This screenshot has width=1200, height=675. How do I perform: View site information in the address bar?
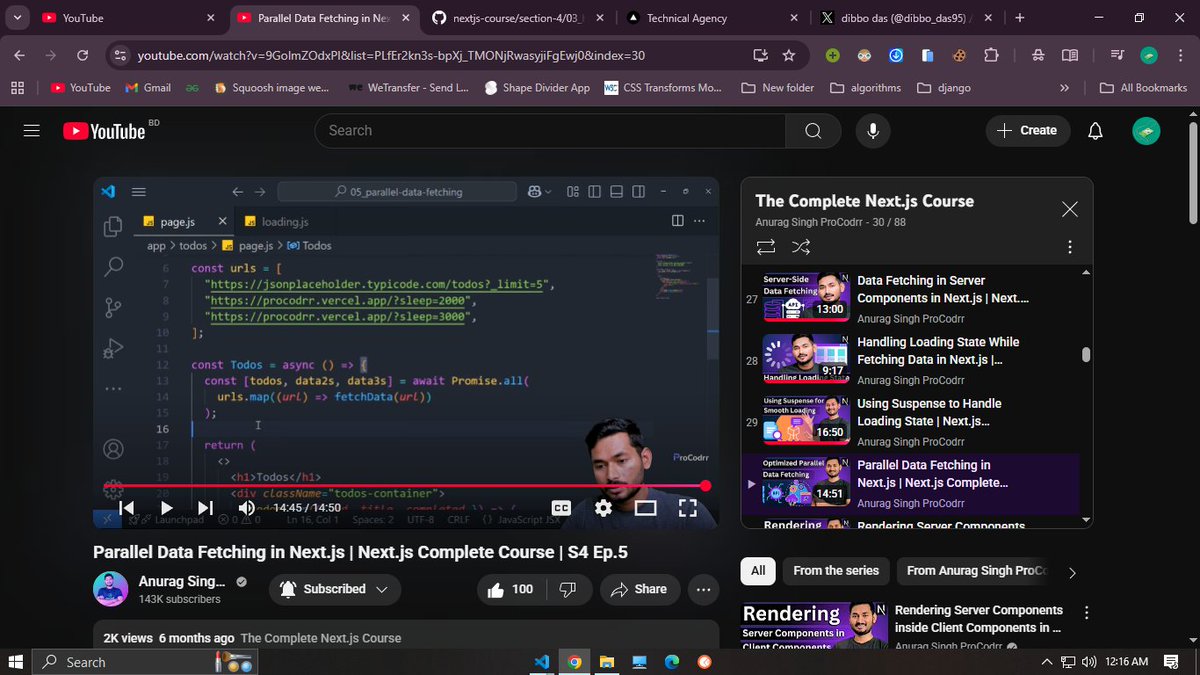(x=119, y=56)
